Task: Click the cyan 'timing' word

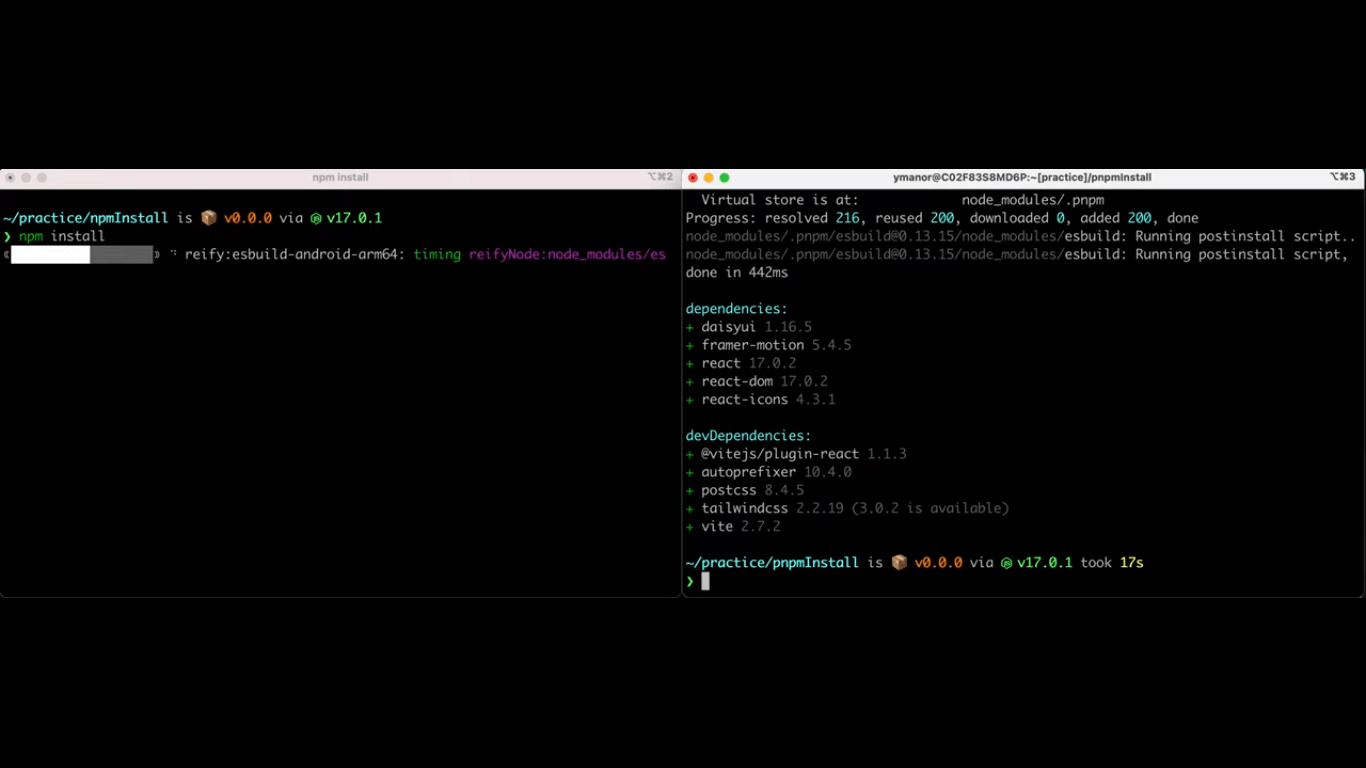Action: 437,255
